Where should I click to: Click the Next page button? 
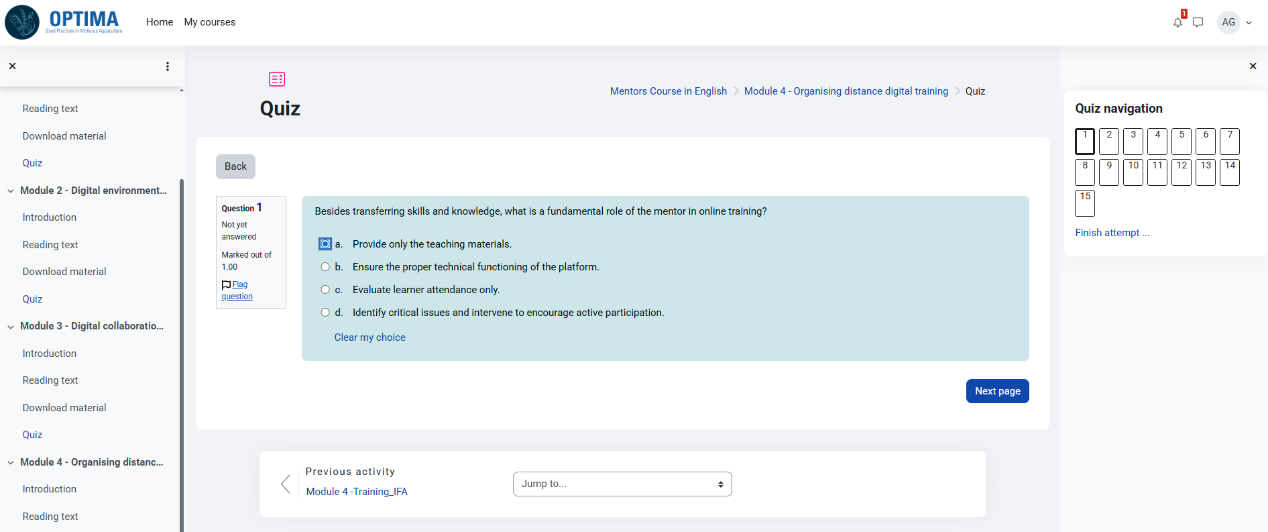tap(997, 391)
